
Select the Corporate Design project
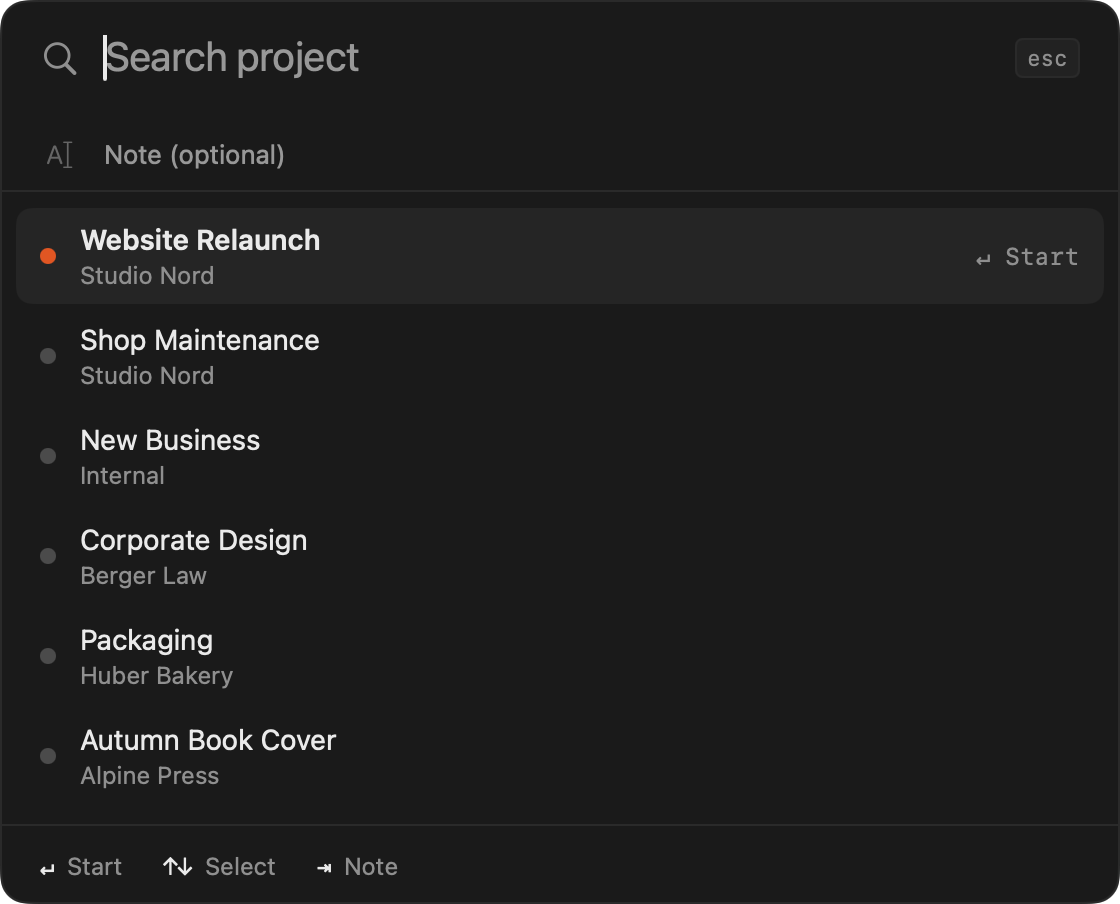tap(560, 556)
